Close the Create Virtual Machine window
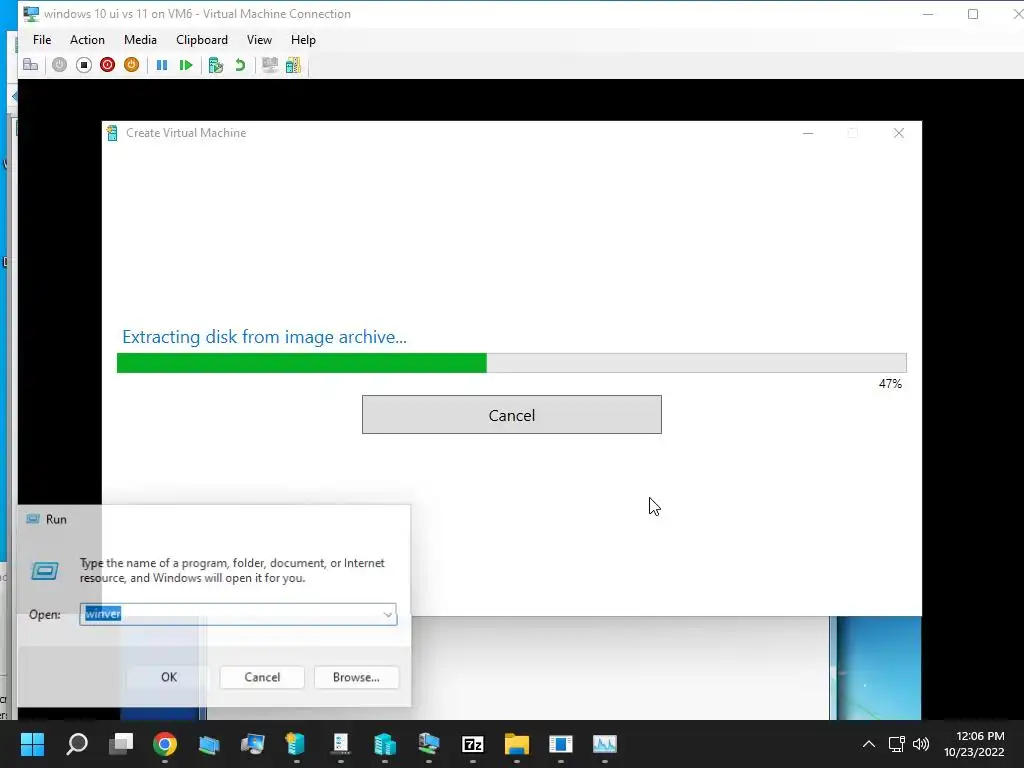Viewport: 1024px width, 768px height. [x=899, y=133]
